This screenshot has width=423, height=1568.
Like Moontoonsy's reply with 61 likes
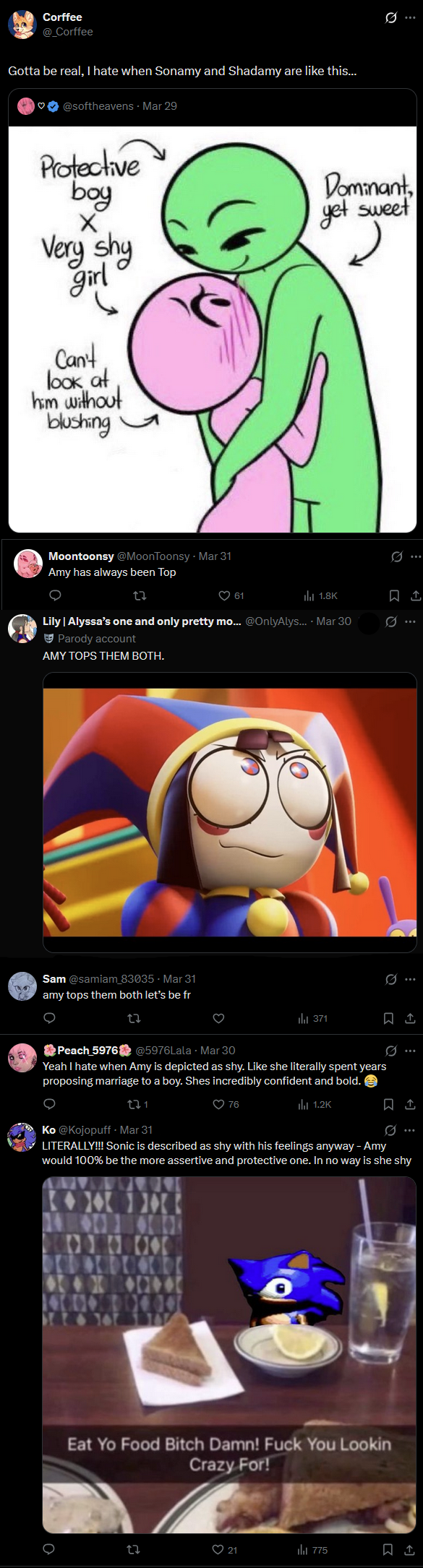coord(231,596)
